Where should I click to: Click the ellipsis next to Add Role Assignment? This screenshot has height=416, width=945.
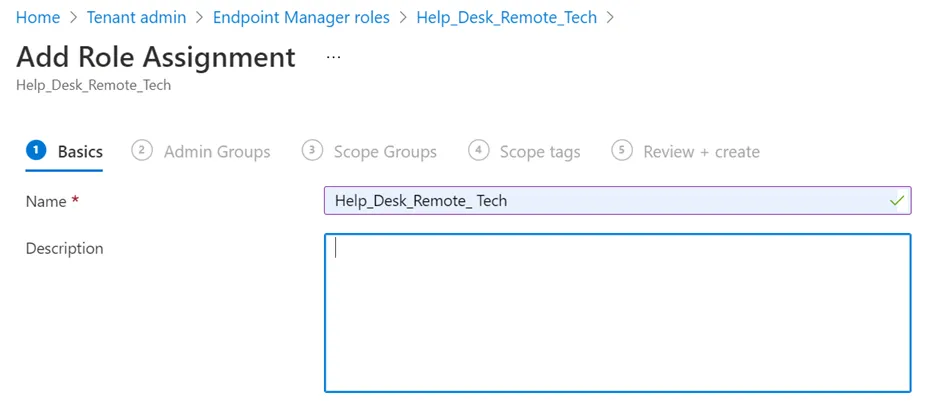(x=333, y=58)
